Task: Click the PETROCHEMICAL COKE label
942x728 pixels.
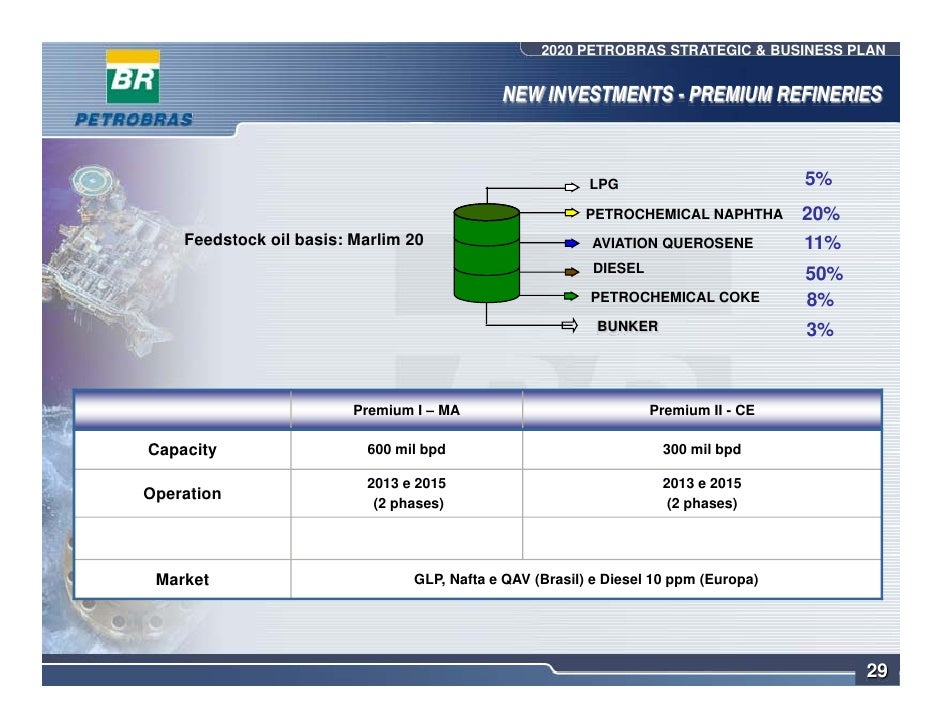Action: tap(675, 297)
